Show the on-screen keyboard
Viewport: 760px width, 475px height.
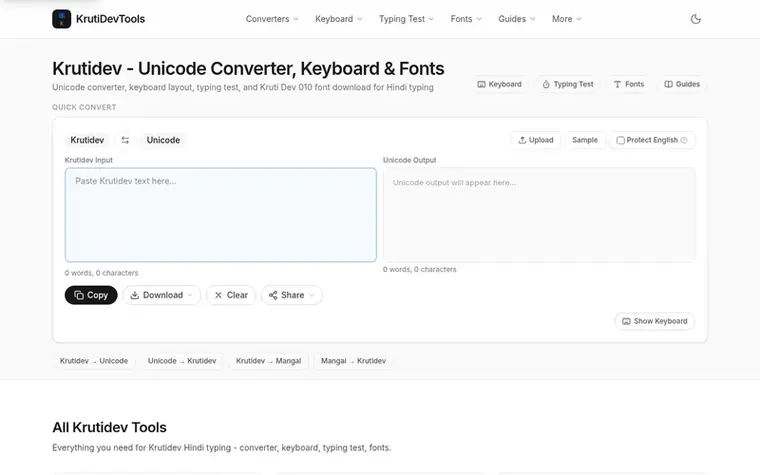[654, 321]
